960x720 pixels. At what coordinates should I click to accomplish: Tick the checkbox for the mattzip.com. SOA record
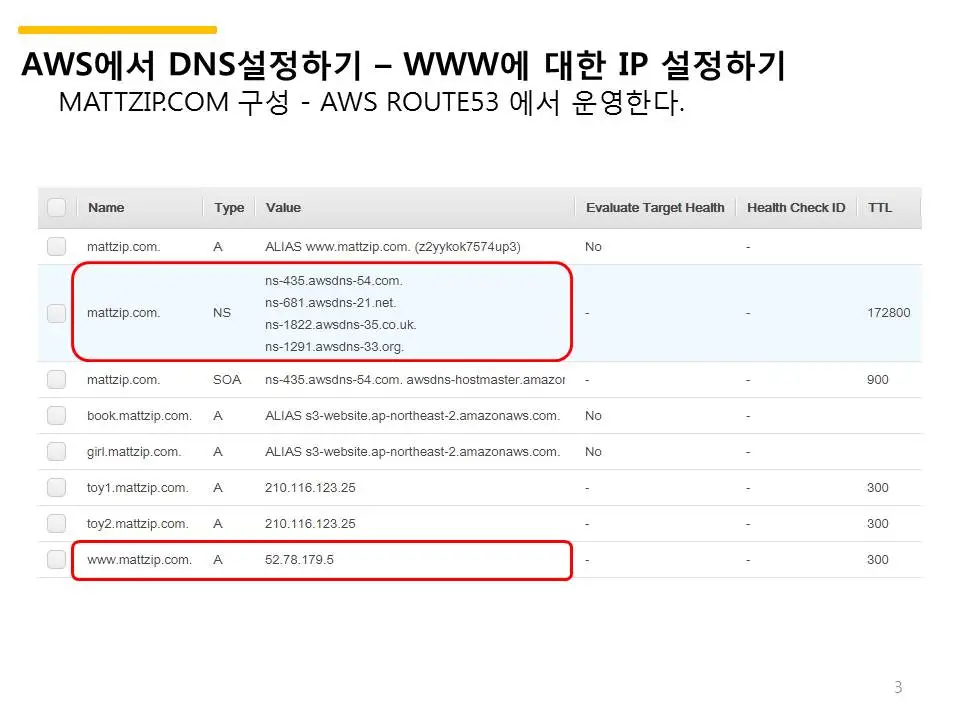tap(56, 380)
